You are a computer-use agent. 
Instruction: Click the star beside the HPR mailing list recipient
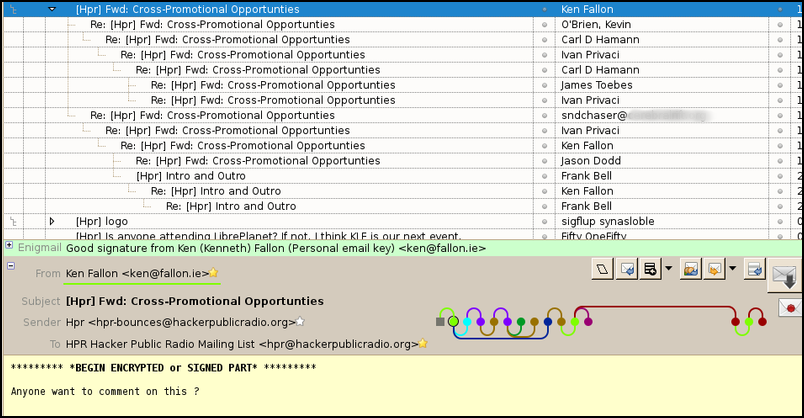423,344
